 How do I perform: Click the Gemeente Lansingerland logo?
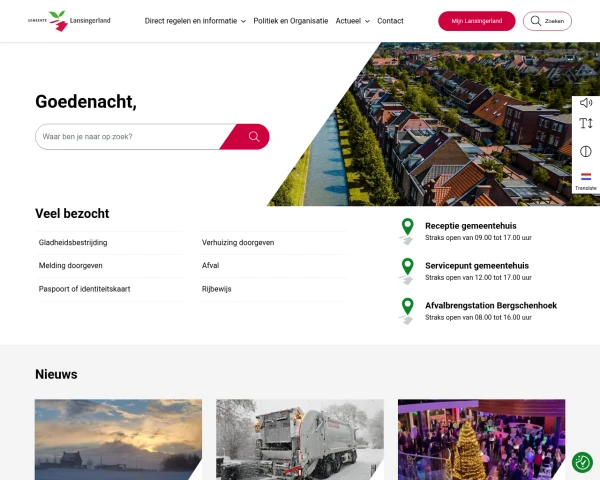(x=69, y=21)
